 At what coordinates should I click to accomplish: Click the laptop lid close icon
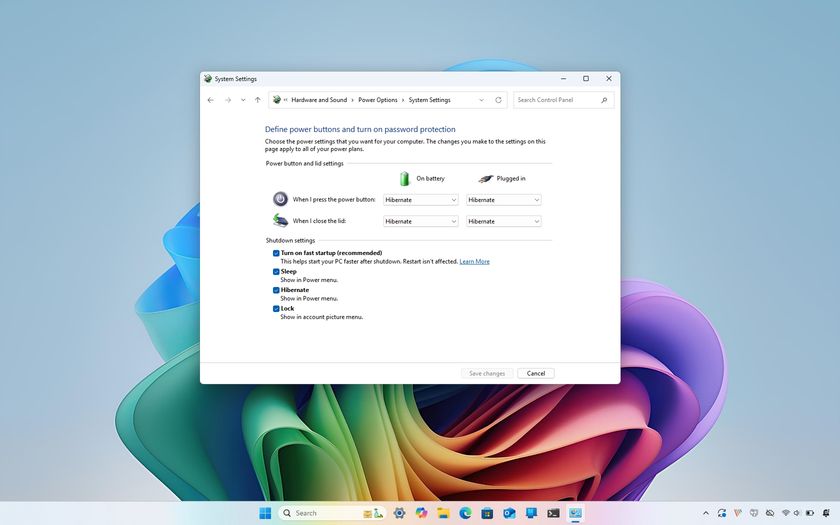click(280, 220)
